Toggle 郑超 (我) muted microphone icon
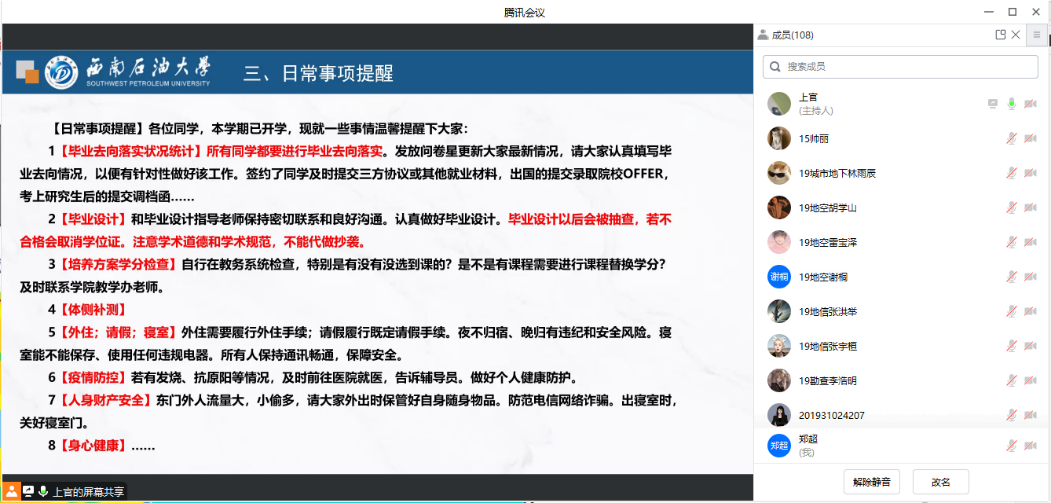The image size is (1051, 503). click(x=1012, y=445)
